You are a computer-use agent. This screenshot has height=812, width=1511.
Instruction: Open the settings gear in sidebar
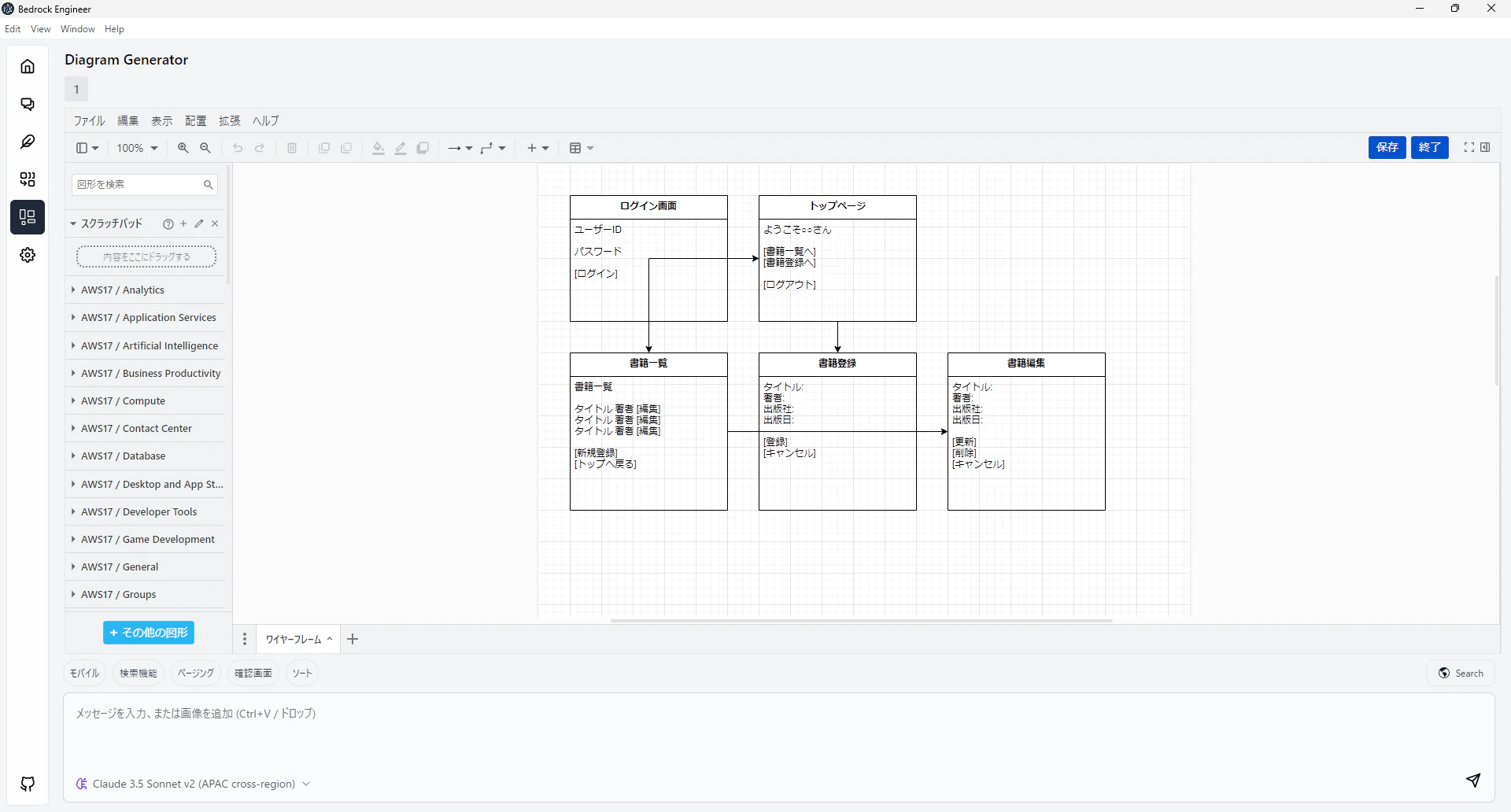point(28,255)
